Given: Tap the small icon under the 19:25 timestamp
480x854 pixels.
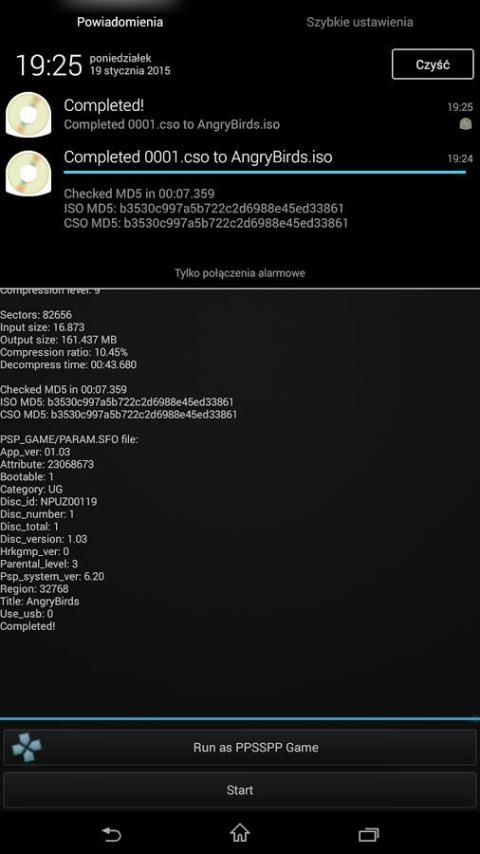Looking at the screenshot, I should click(465, 124).
